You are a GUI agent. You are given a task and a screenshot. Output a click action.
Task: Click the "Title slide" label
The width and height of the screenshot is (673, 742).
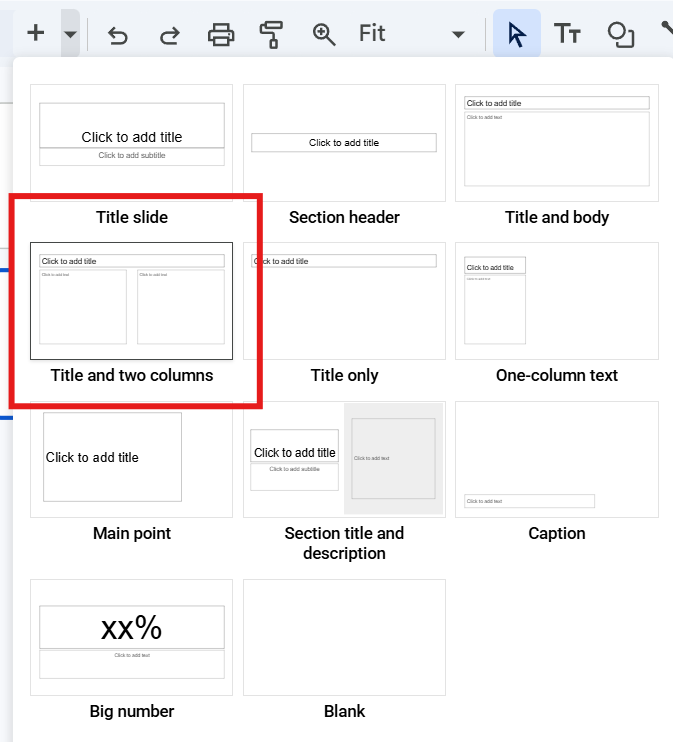click(x=132, y=217)
